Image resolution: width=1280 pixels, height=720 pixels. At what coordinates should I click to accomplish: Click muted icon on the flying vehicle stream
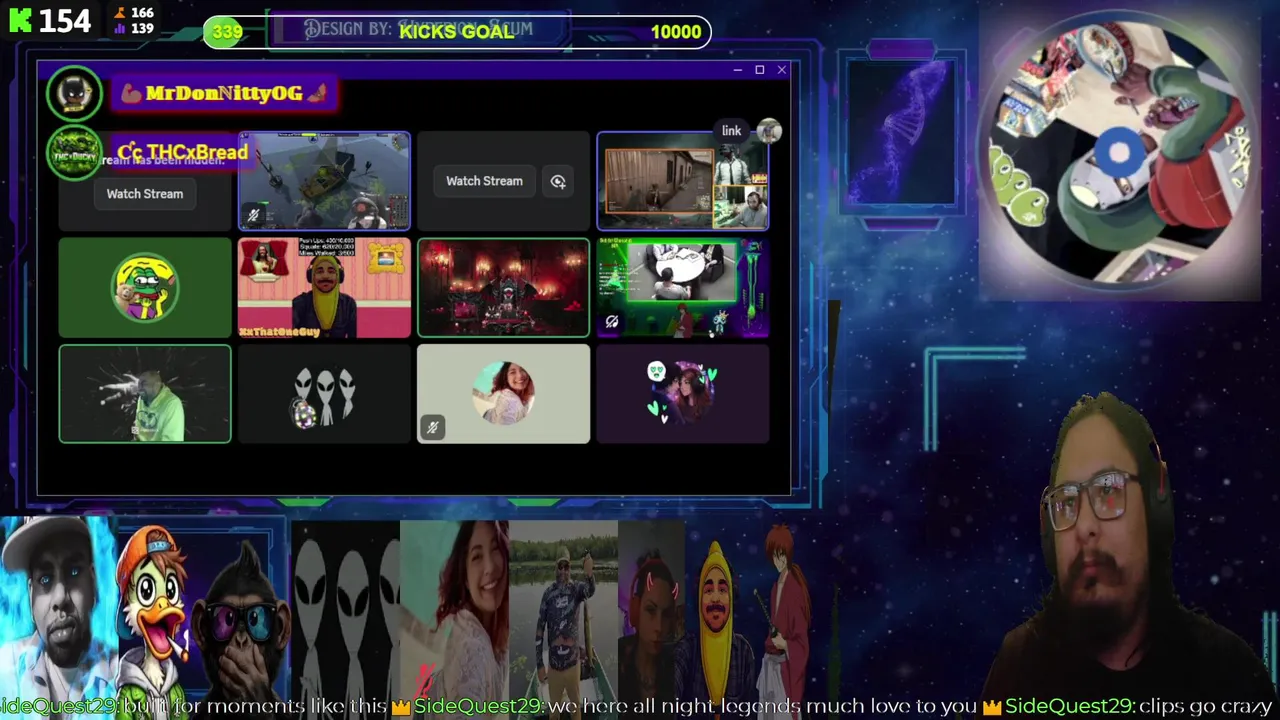(253, 215)
